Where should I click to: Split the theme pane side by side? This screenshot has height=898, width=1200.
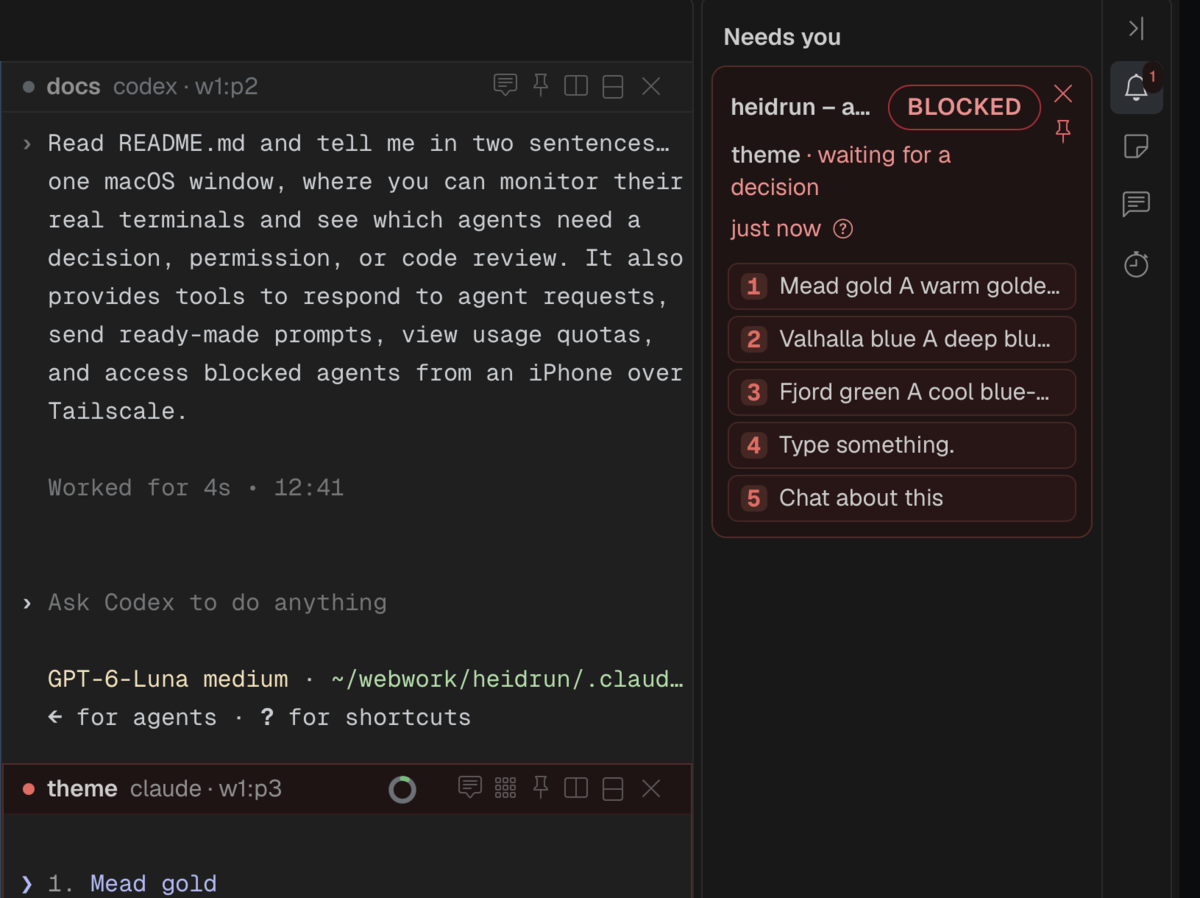click(x=576, y=788)
